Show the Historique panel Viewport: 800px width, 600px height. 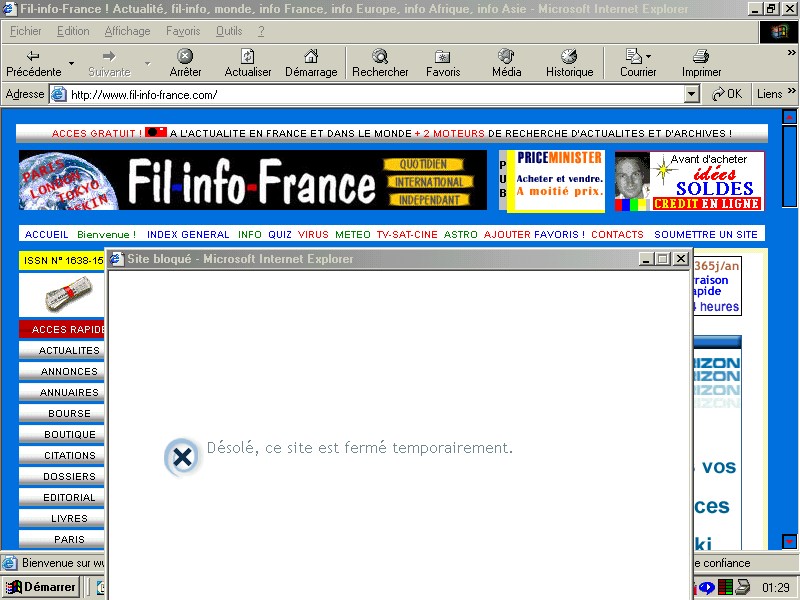[x=569, y=63]
